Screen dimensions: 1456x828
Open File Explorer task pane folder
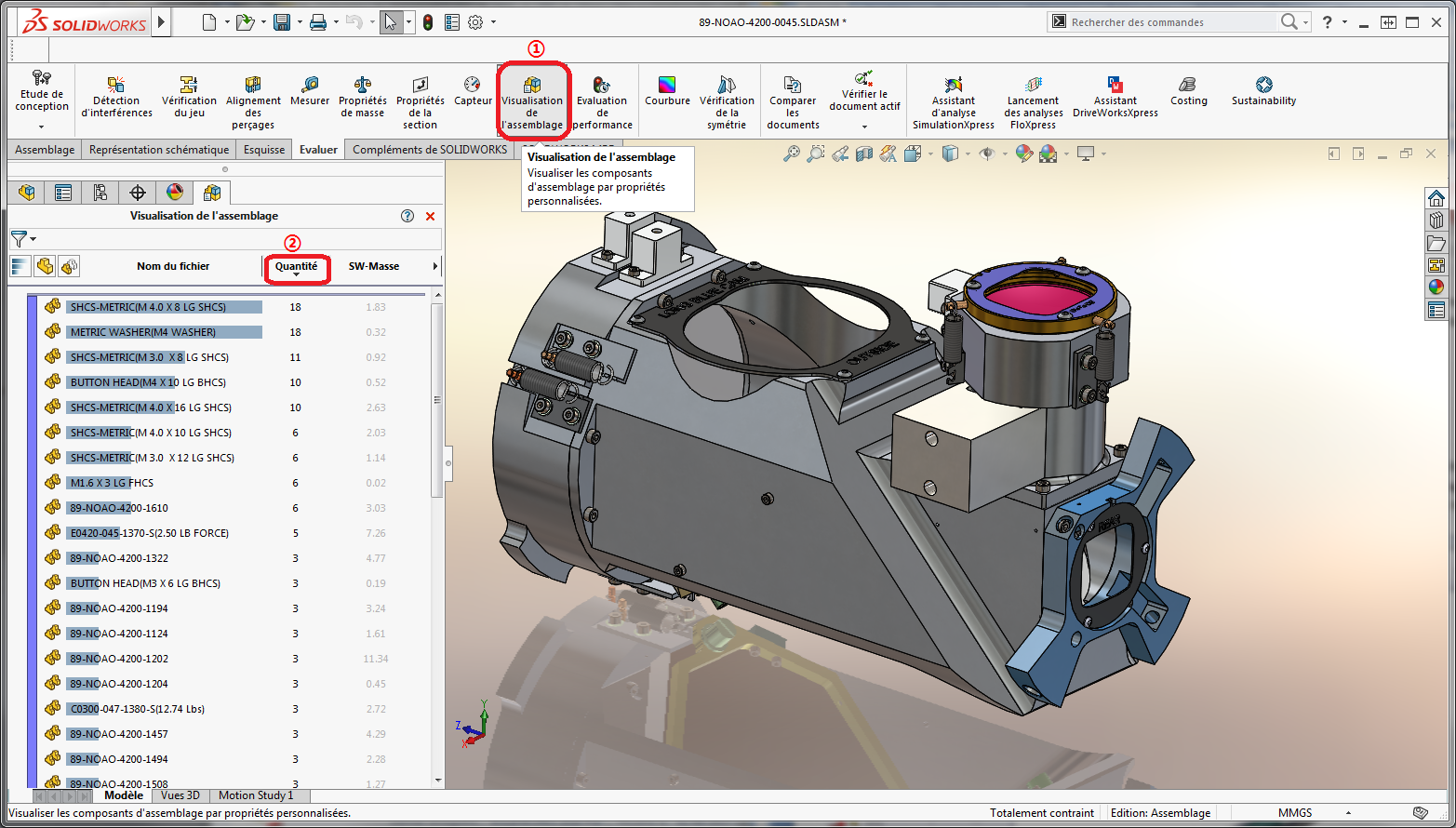[x=1436, y=243]
